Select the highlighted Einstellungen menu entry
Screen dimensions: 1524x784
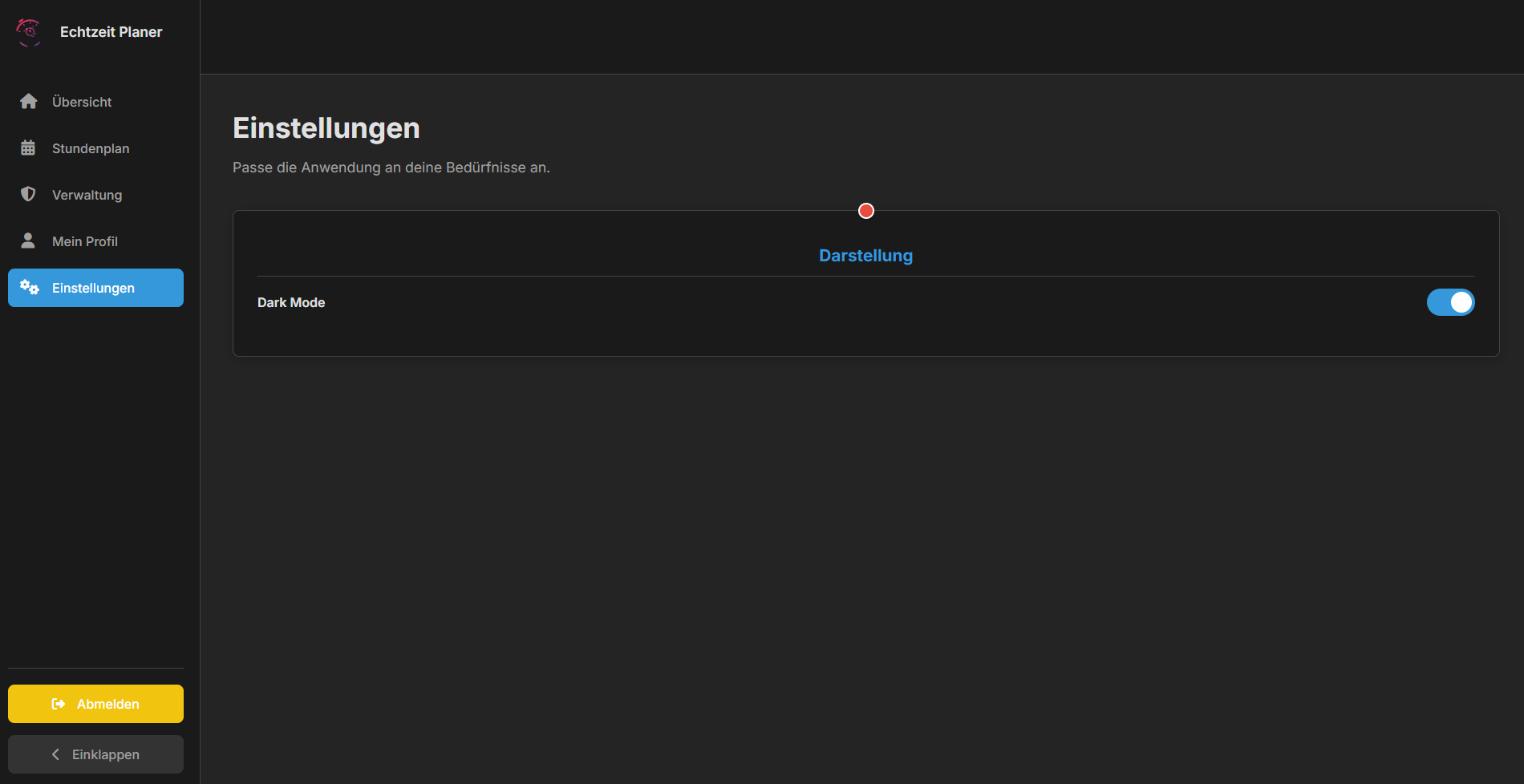tap(94, 288)
